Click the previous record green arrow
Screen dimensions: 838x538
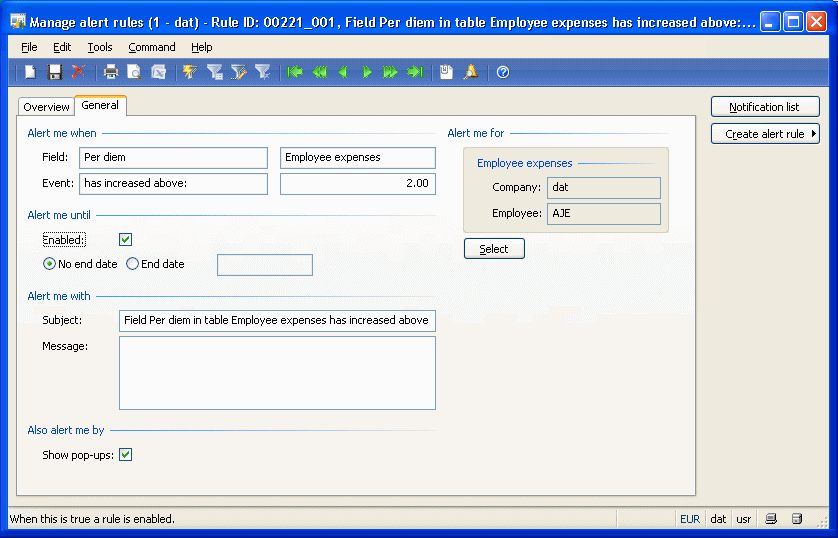[x=343, y=72]
